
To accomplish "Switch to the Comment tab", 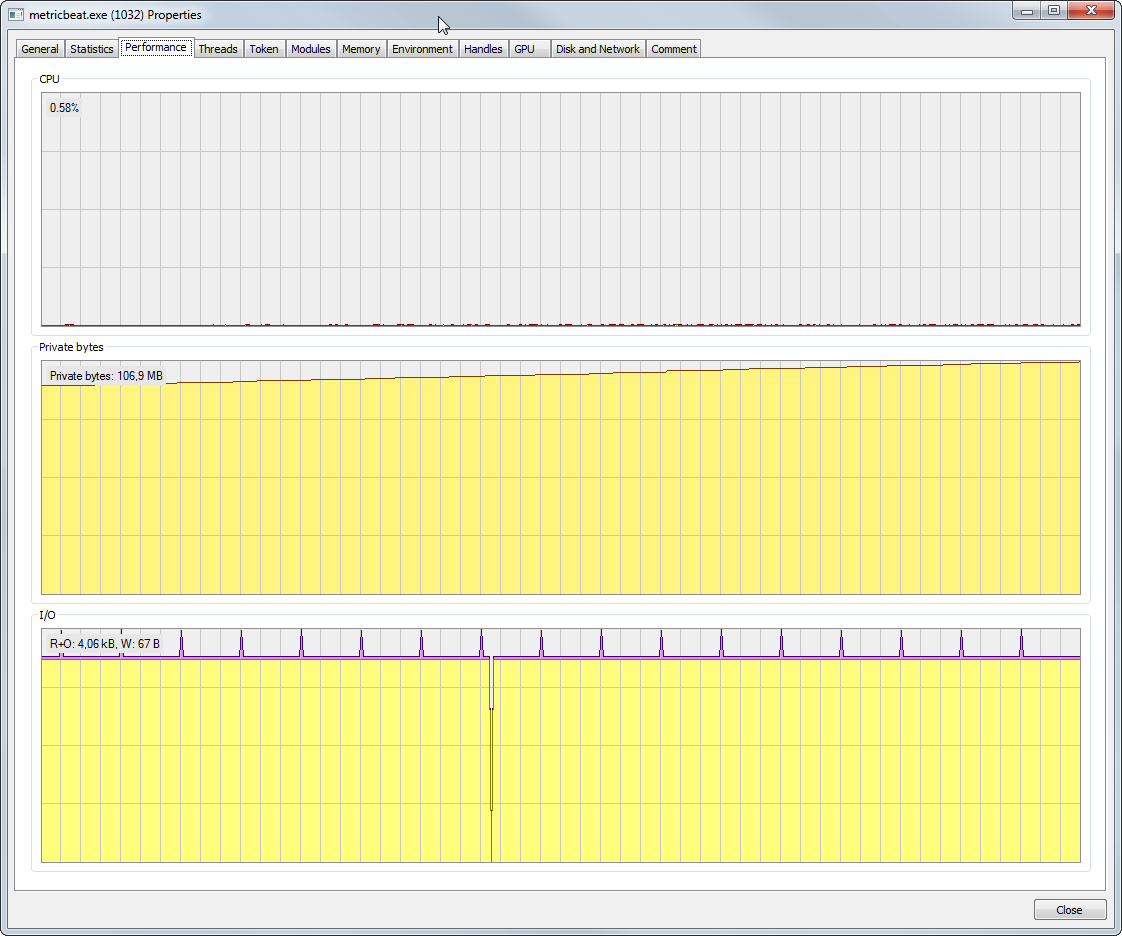I will tap(673, 49).
